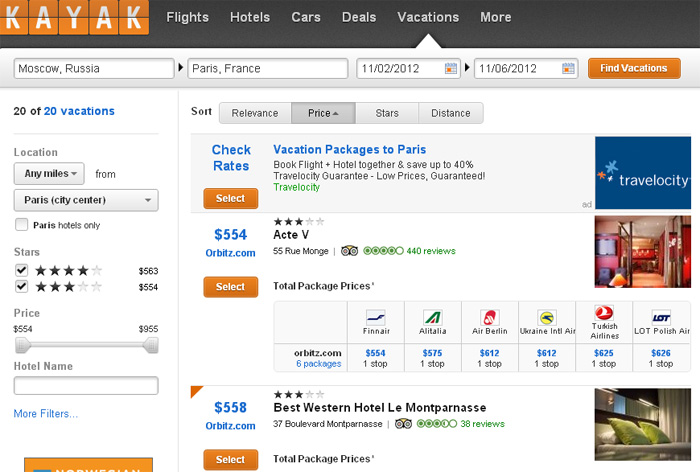The width and height of the screenshot is (700, 472).
Task: Click the $626 LOT Polish Air price
Action: pyautogui.click(x=661, y=353)
